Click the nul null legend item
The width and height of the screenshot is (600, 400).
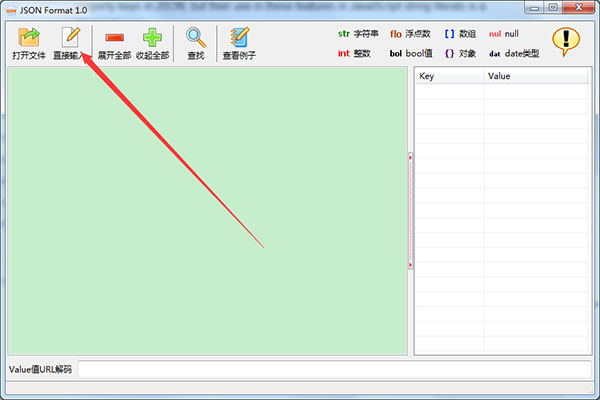(x=504, y=34)
